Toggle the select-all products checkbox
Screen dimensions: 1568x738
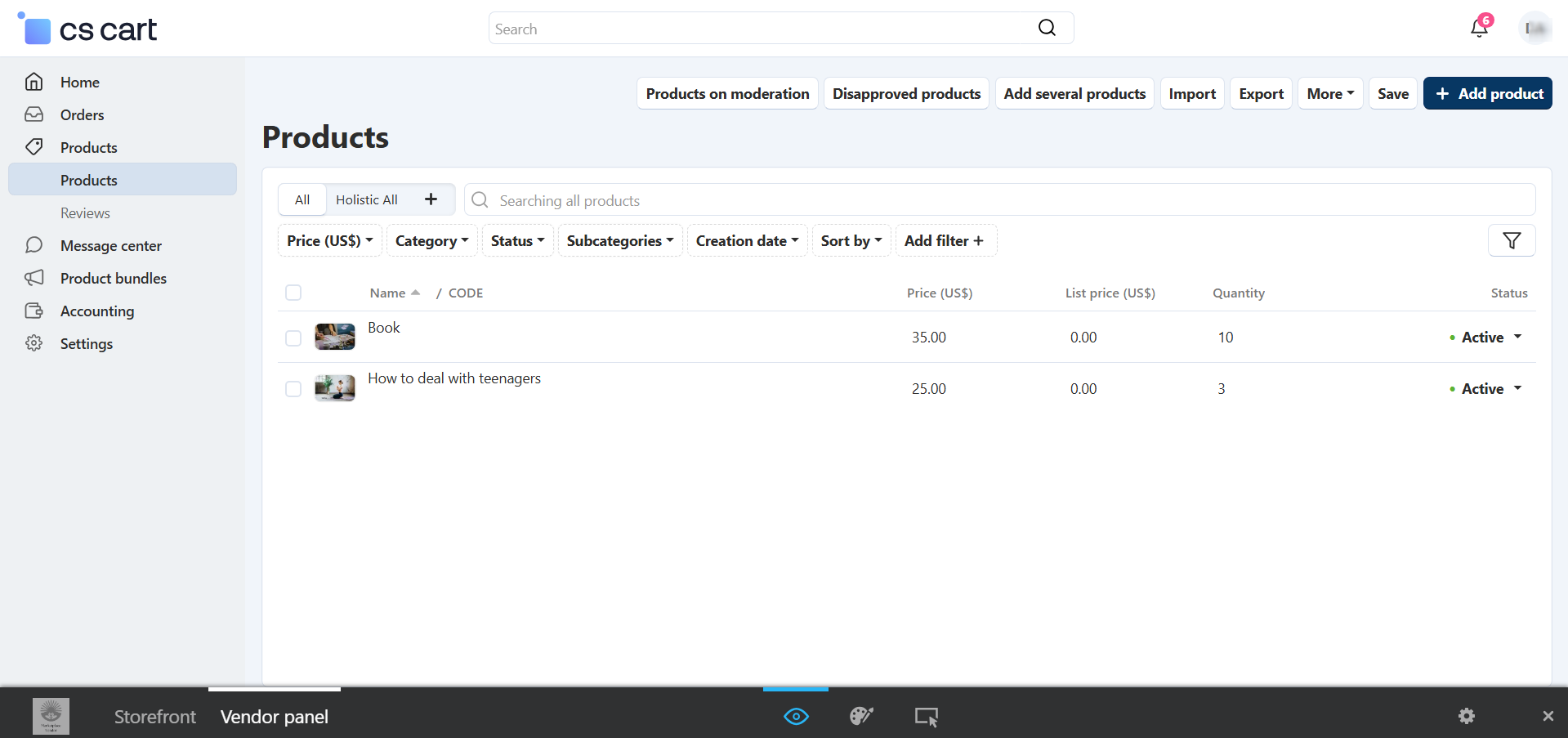(293, 293)
